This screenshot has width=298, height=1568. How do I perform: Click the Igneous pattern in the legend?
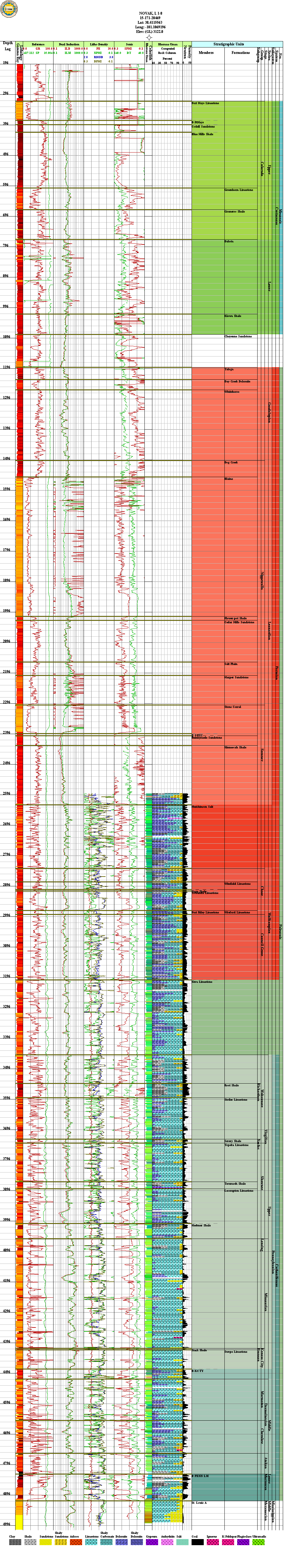point(212,1542)
